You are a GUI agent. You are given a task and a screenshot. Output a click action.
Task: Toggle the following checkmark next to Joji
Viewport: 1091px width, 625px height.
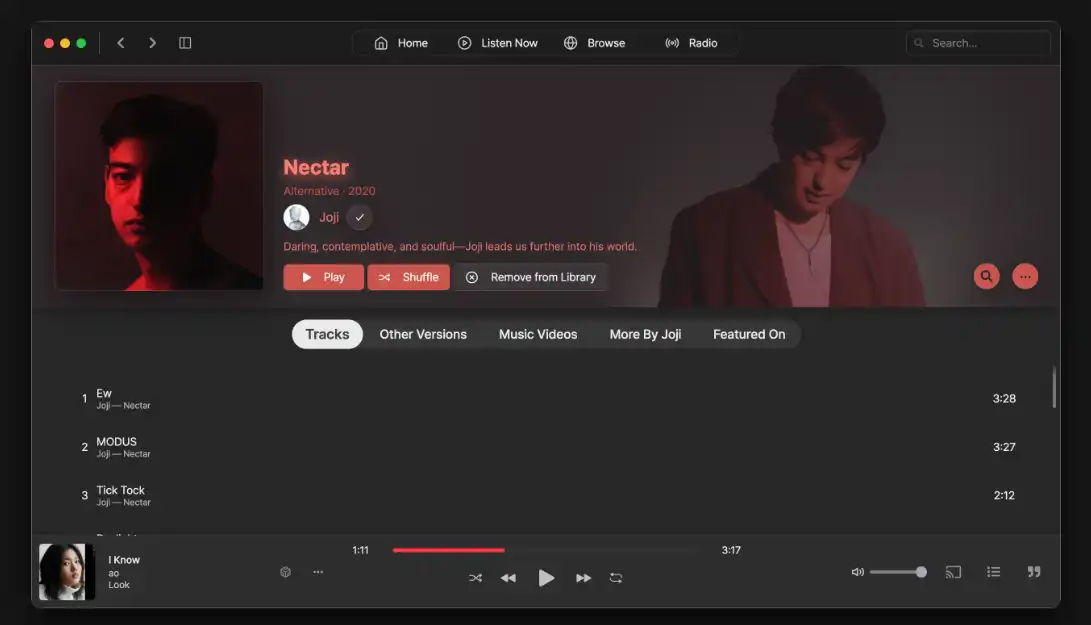click(x=360, y=217)
